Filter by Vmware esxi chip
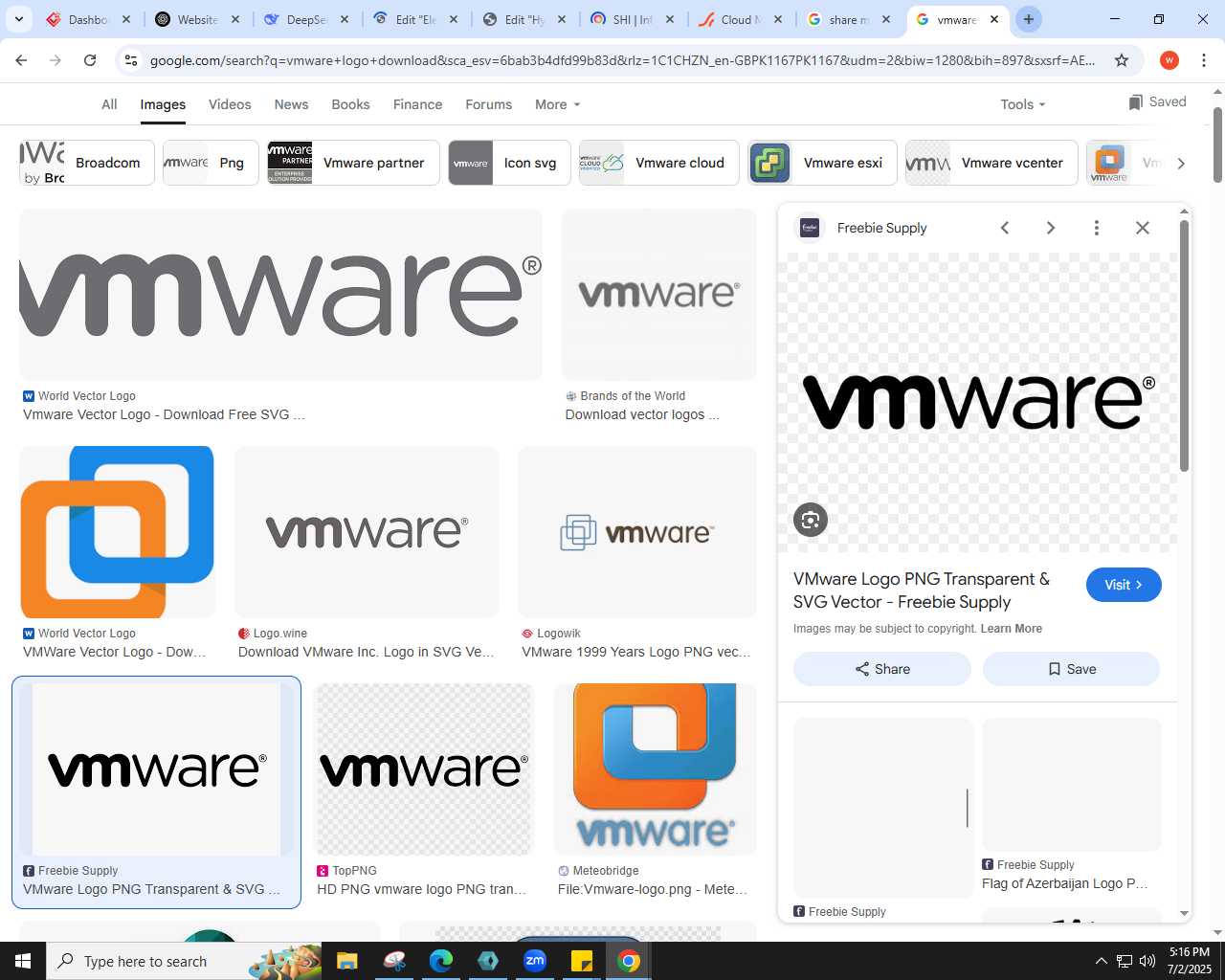The width and height of the screenshot is (1225, 980). click(x=822, y=163)
